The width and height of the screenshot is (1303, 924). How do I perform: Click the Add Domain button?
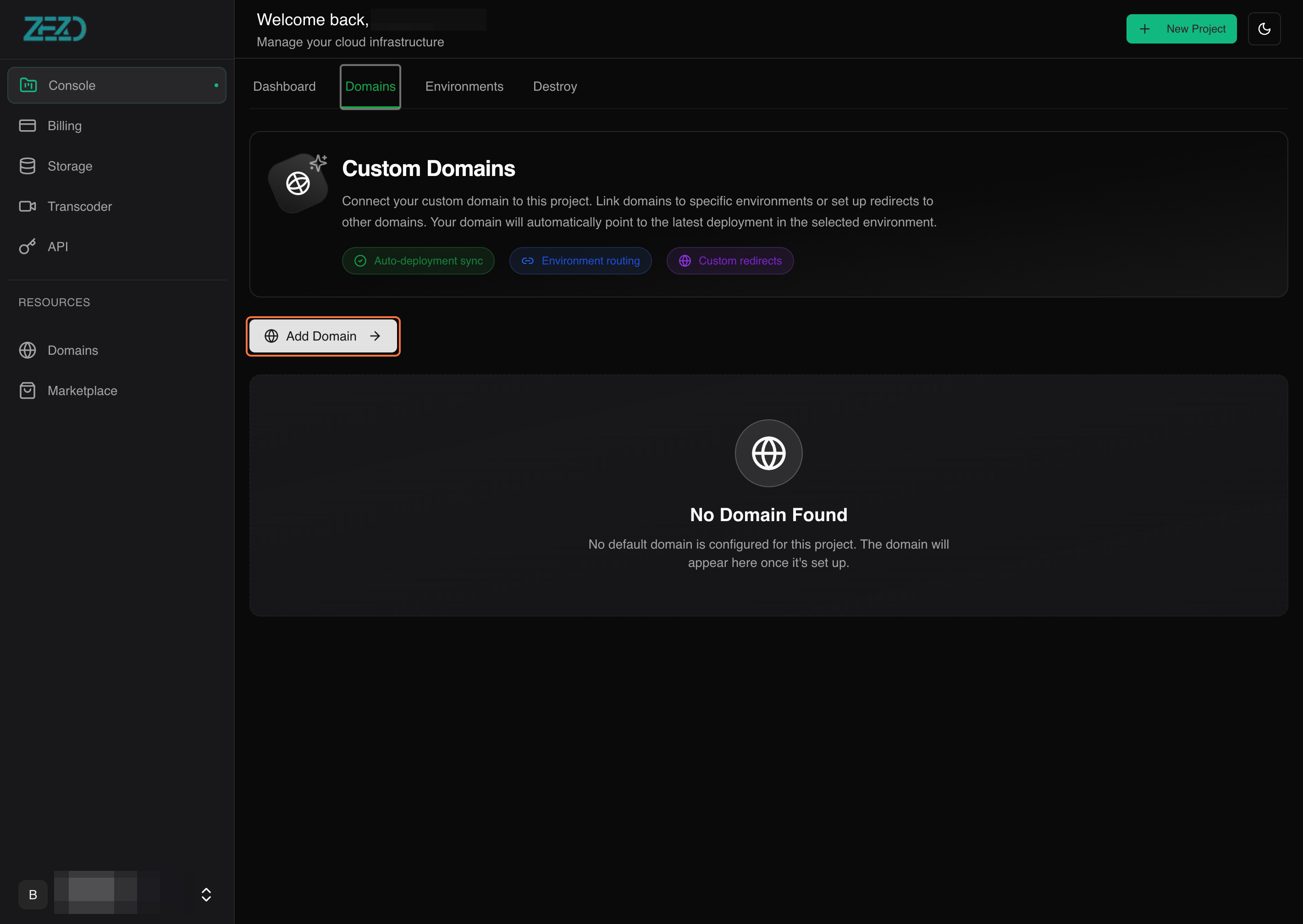[323, 336]
